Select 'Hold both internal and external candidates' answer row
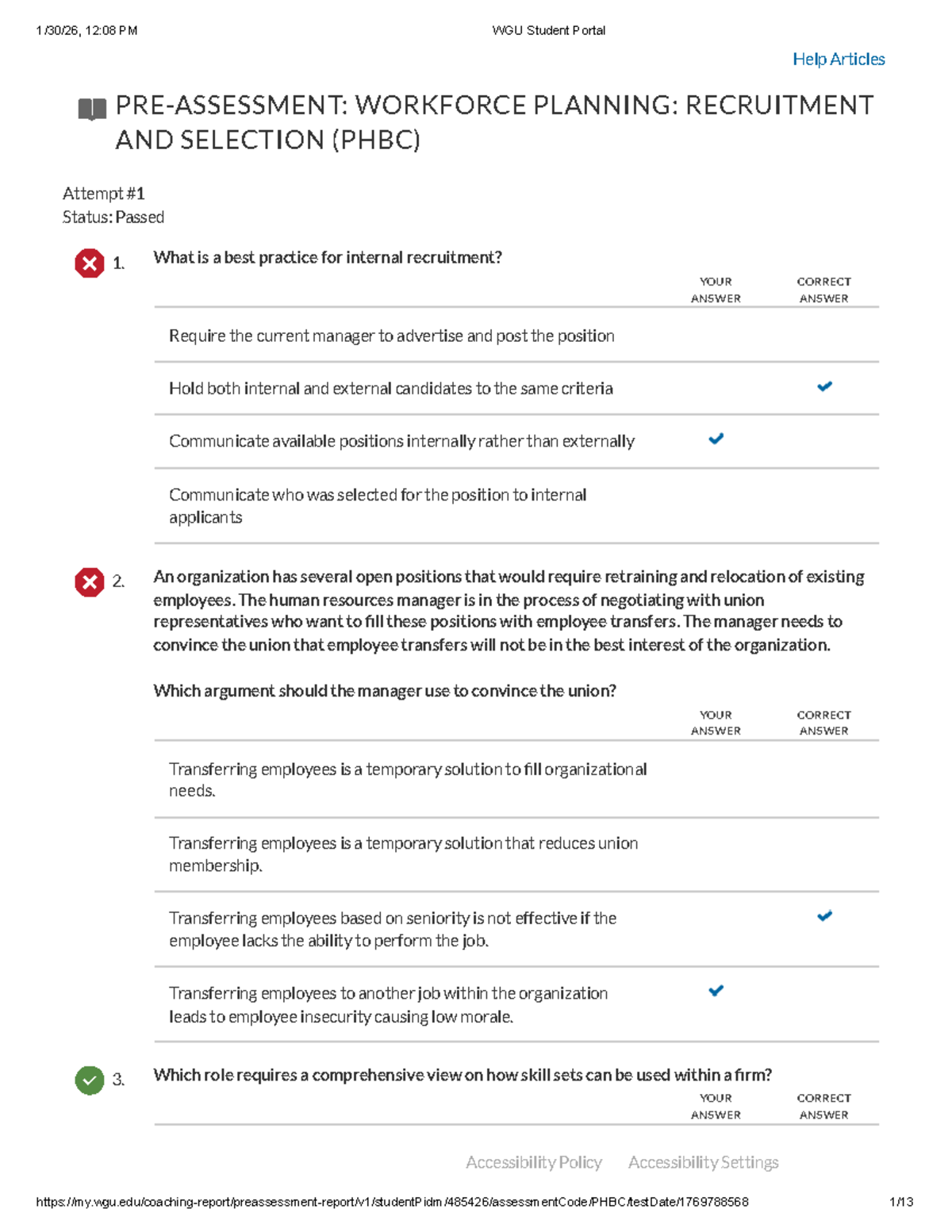Viewport: 952px width, 1232px height. 516,389
